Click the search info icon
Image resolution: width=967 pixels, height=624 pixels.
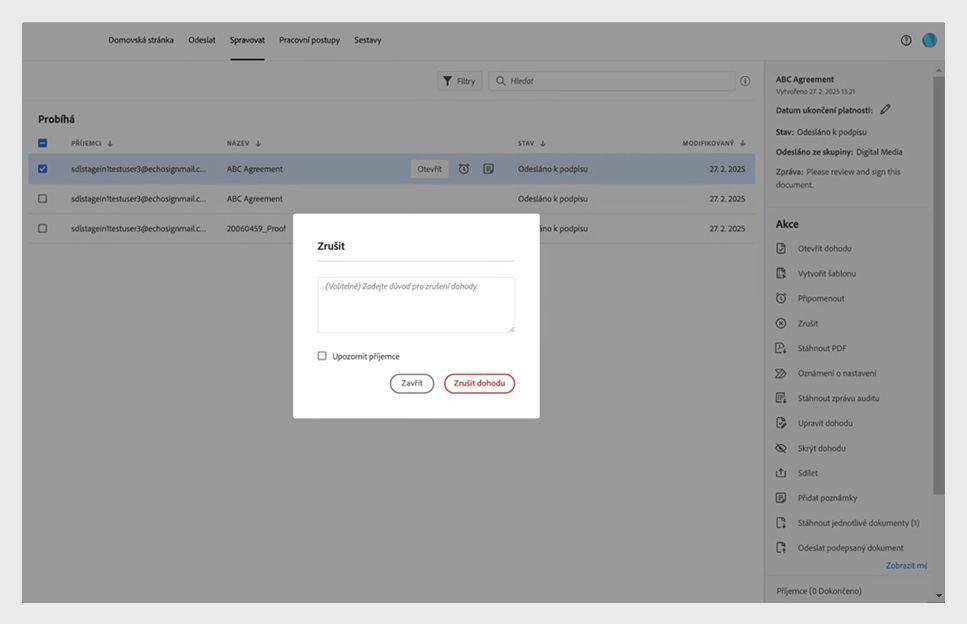pos(745,81)
